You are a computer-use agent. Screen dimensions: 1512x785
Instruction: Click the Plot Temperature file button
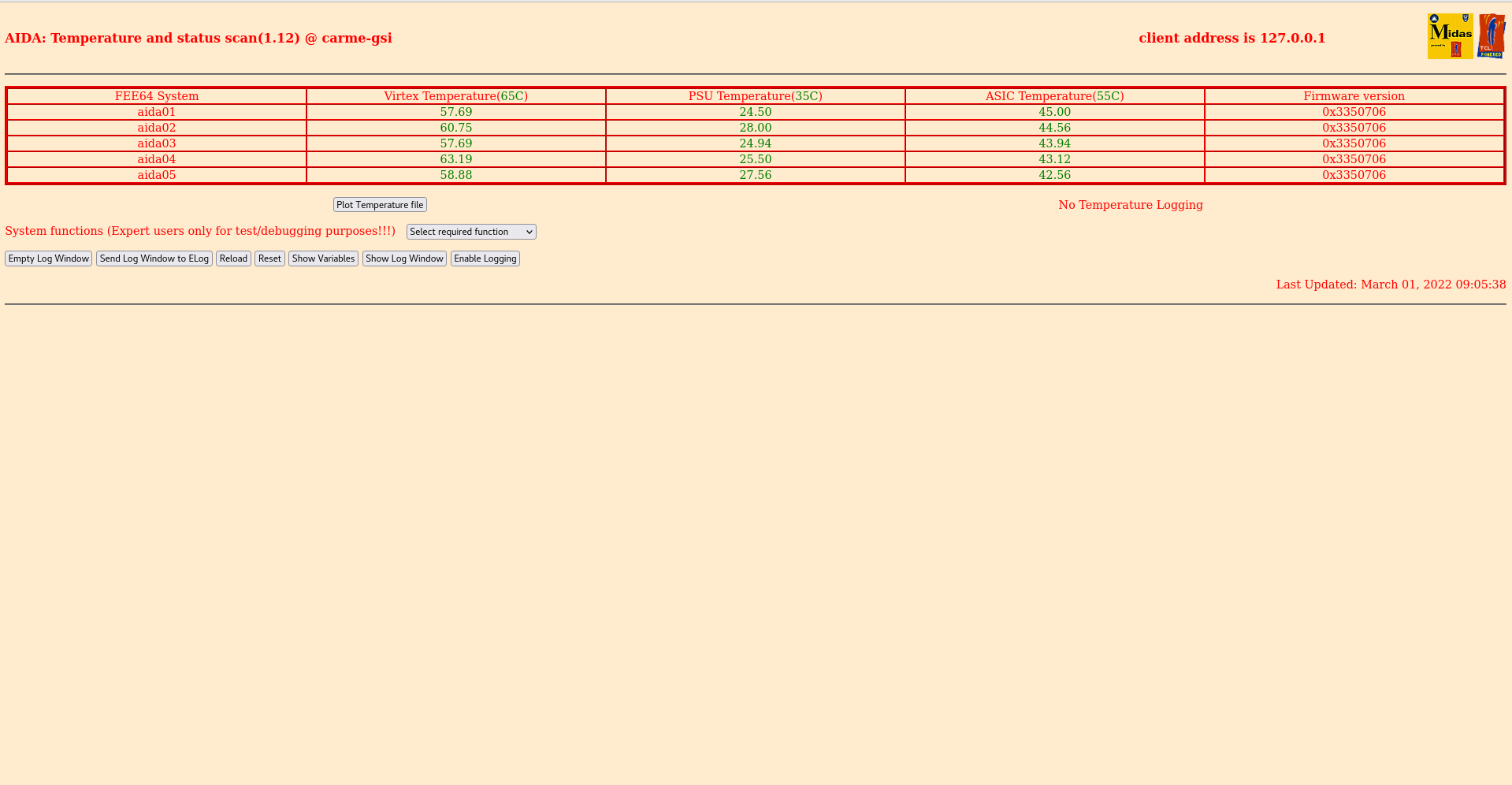click(379, 204)
